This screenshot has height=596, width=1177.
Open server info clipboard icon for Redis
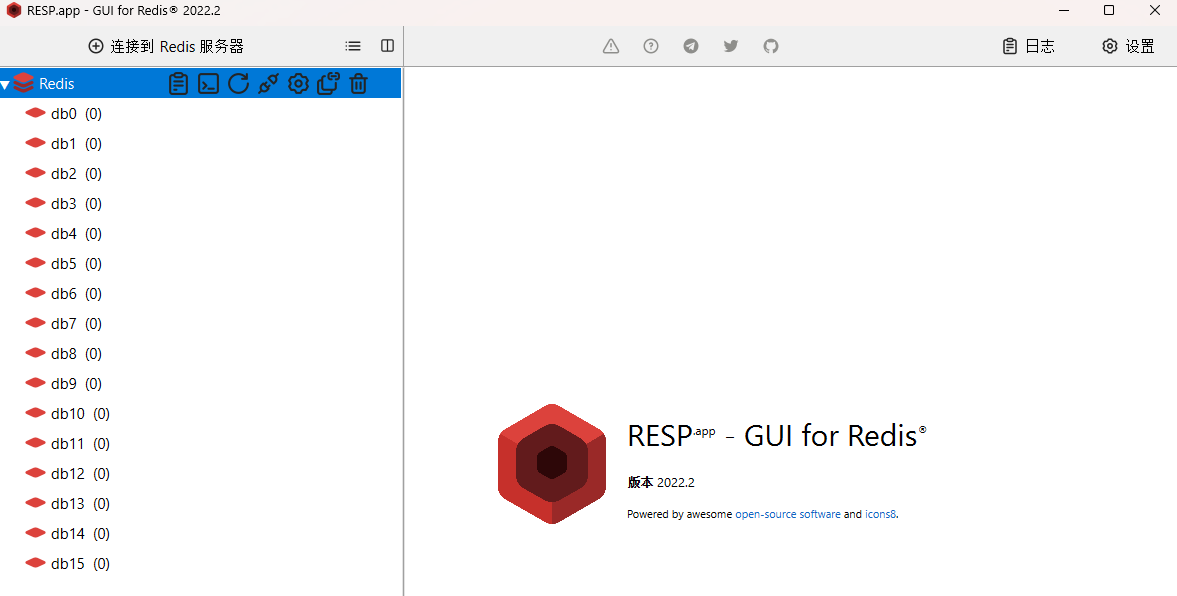(178, 83)
